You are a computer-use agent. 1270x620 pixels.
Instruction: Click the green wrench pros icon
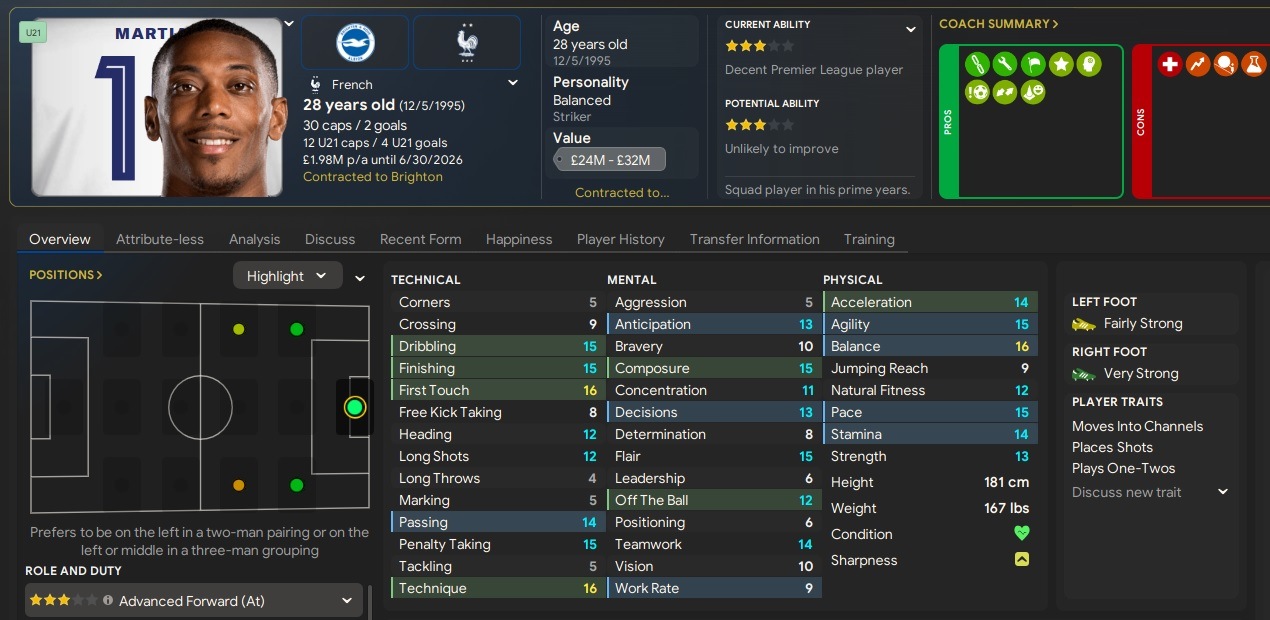[x=1005, y=65]
